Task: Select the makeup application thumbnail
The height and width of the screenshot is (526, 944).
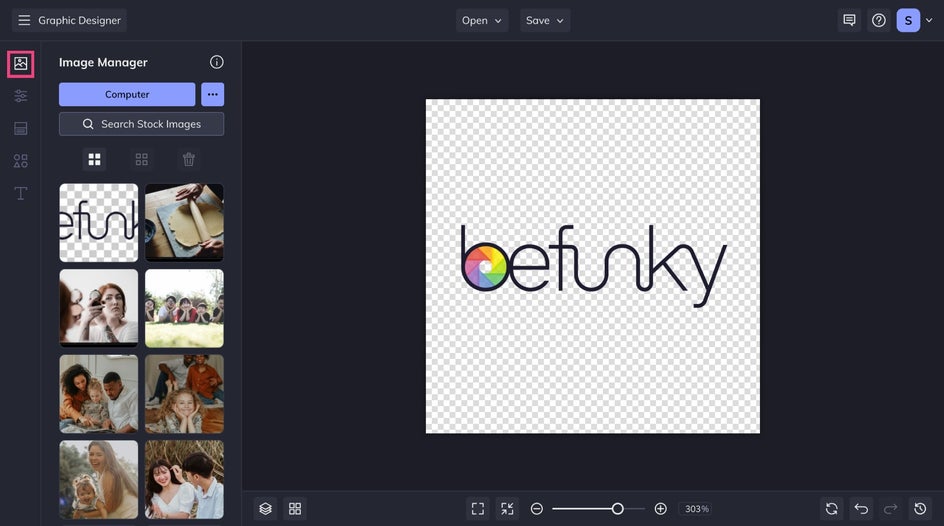Action: [99, 308]
